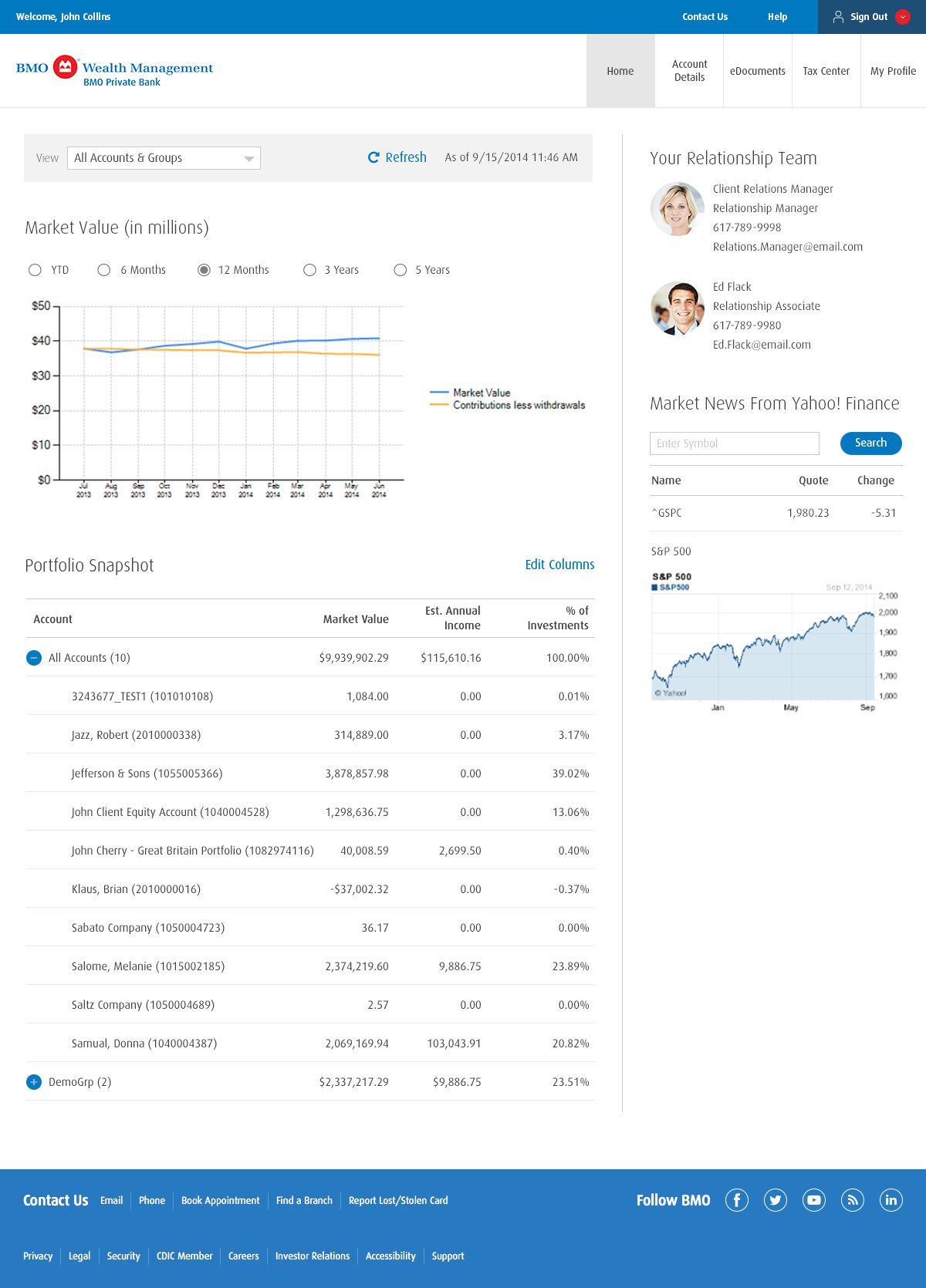Click the user profile icon beside Sign Out
This screenshot has width=926, height=1288.
pos(838,16)
